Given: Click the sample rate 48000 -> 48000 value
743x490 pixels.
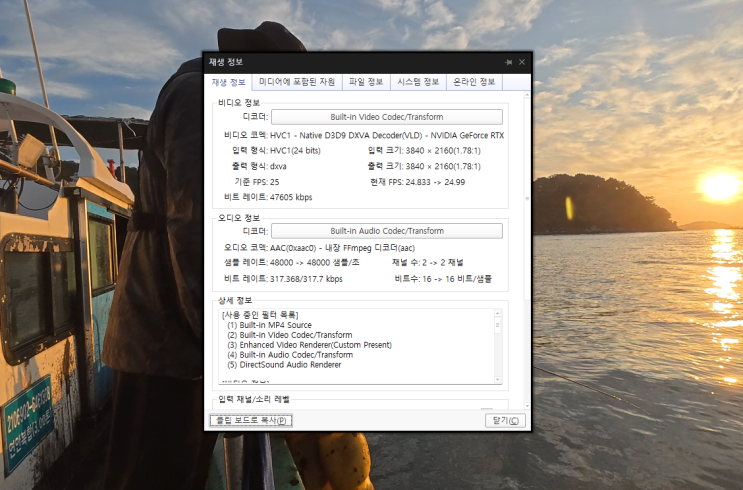Looking at the screenshot, I should [315, 263].
